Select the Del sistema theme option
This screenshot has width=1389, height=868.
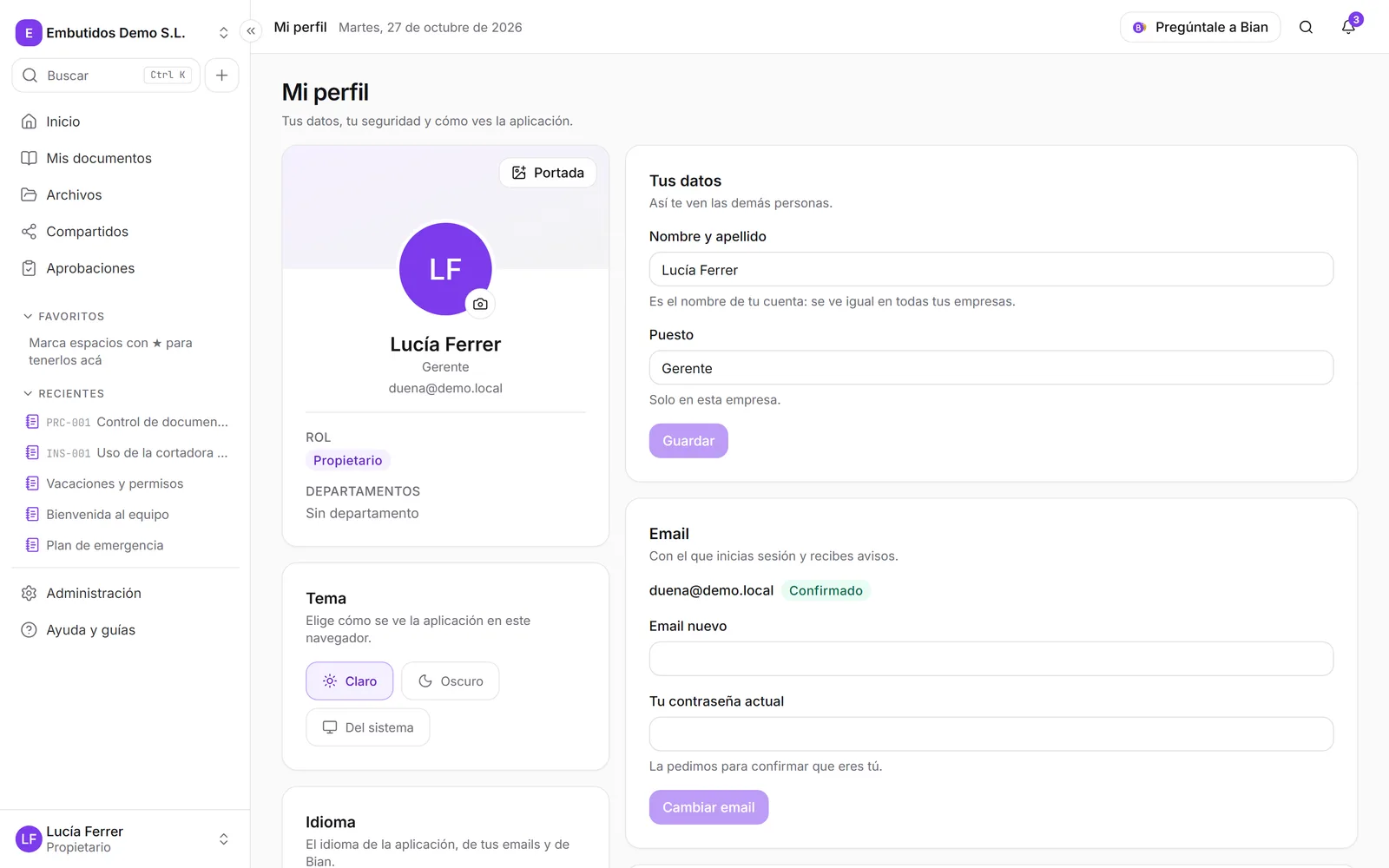point(368,727)
